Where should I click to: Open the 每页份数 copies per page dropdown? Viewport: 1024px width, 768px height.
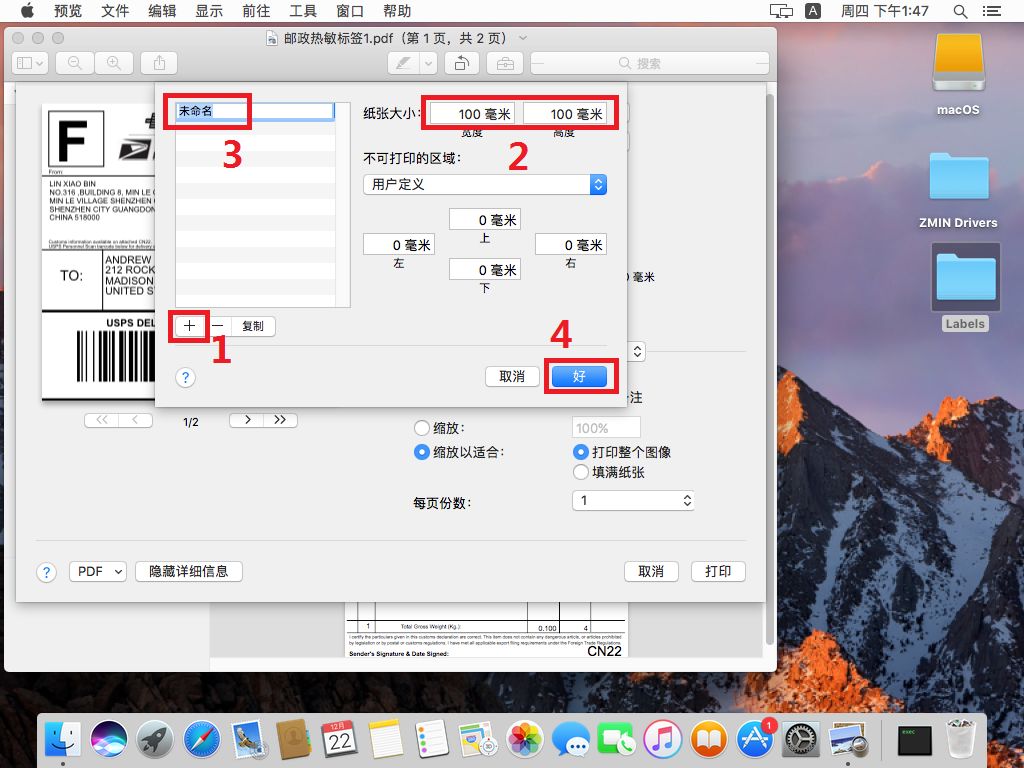(633, 500)
